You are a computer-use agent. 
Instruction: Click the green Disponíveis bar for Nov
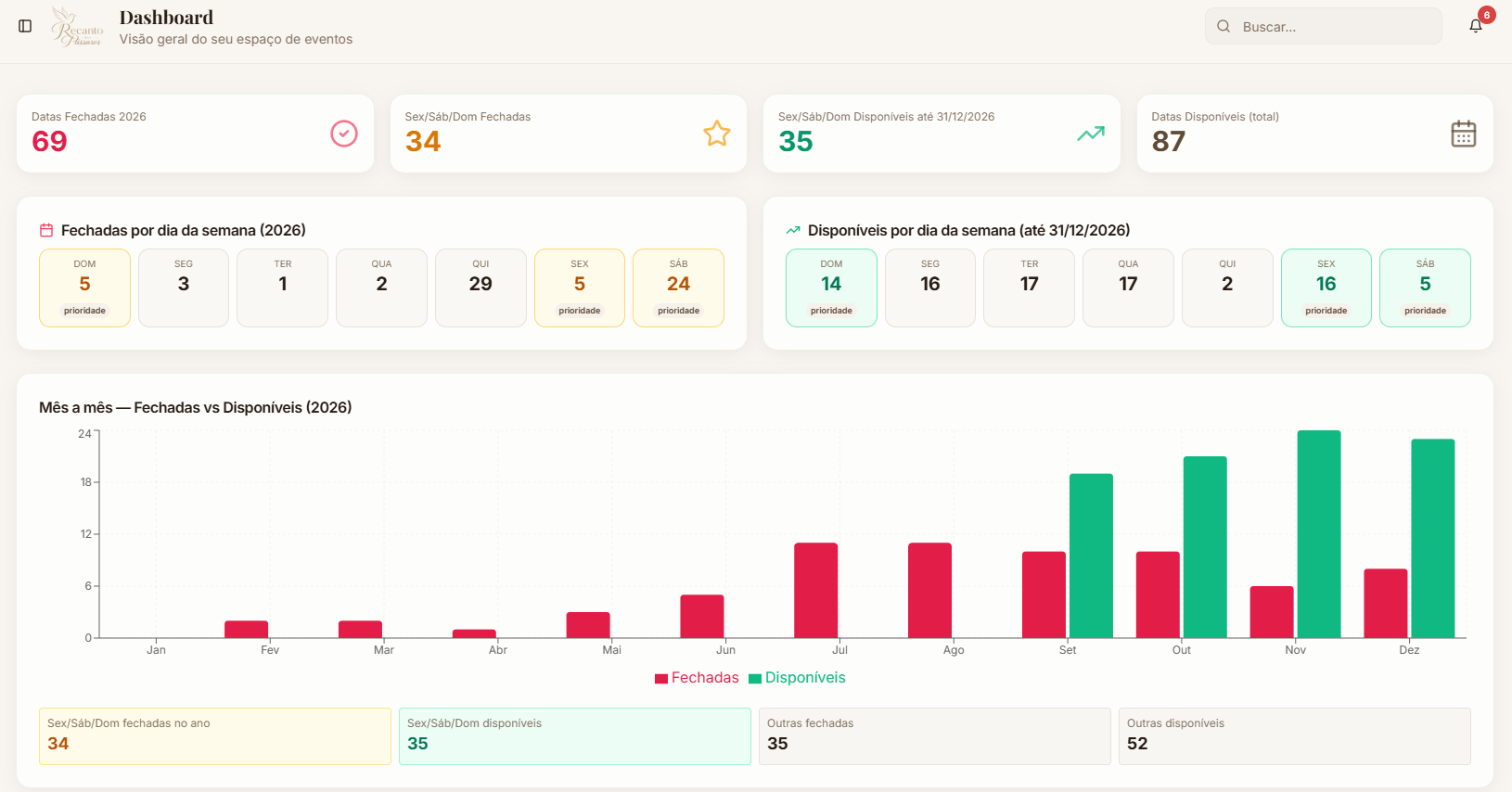pos(1319,534)
